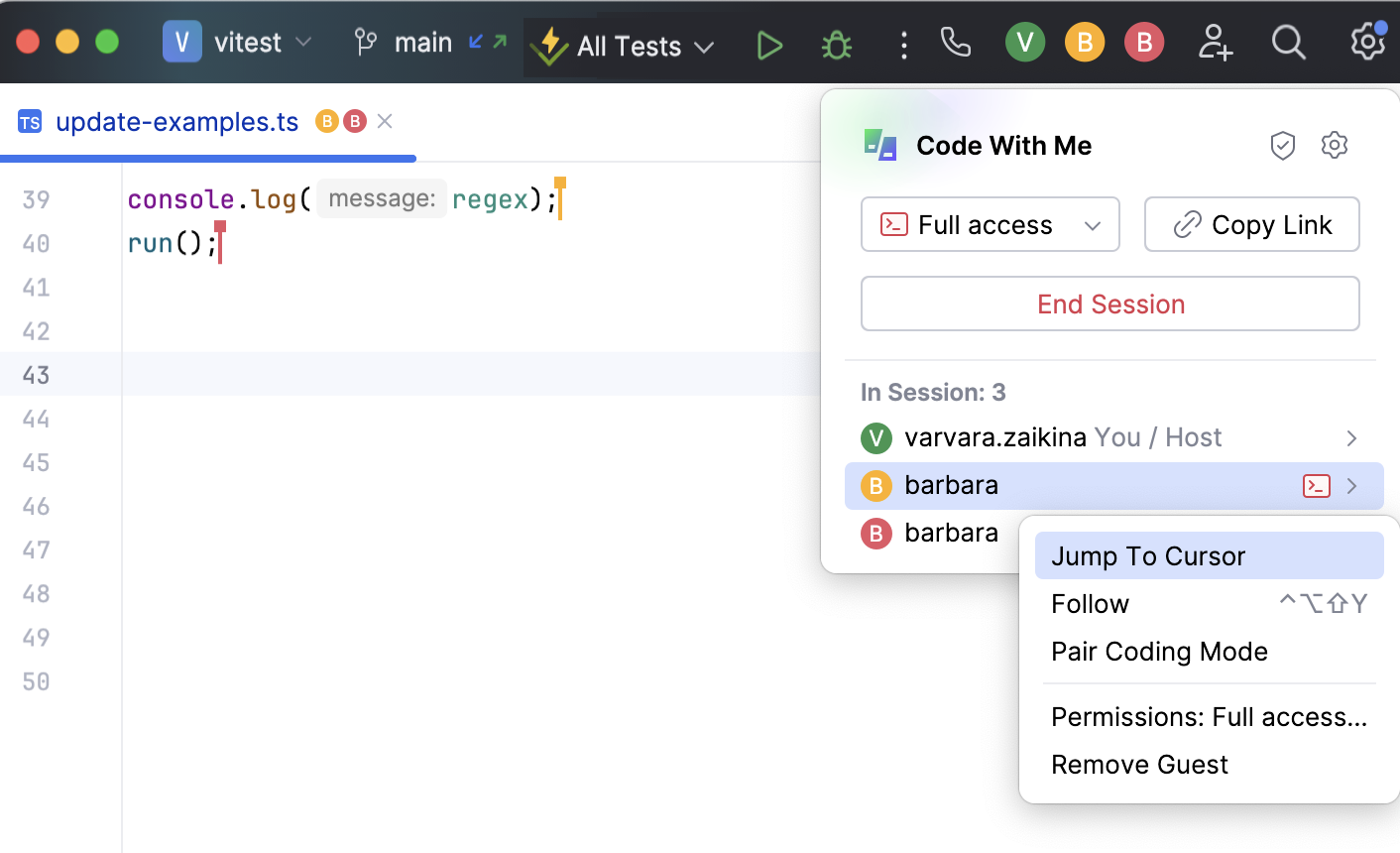Open search with the magnifier icon
Viewport: 1400px width, 853px height.
pos(1288,43)
